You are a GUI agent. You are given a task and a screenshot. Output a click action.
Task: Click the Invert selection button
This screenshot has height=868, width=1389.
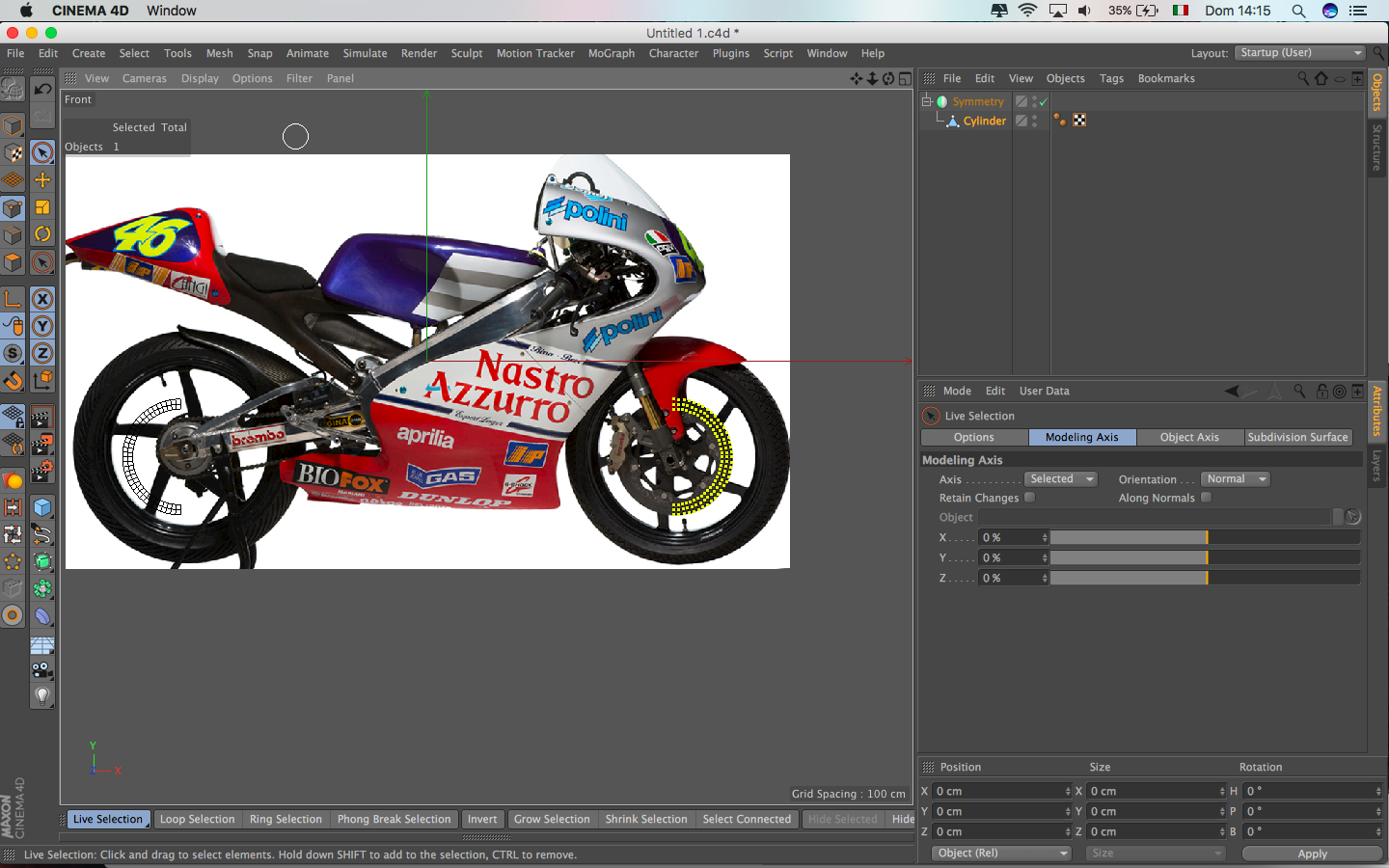click(482, 819)
